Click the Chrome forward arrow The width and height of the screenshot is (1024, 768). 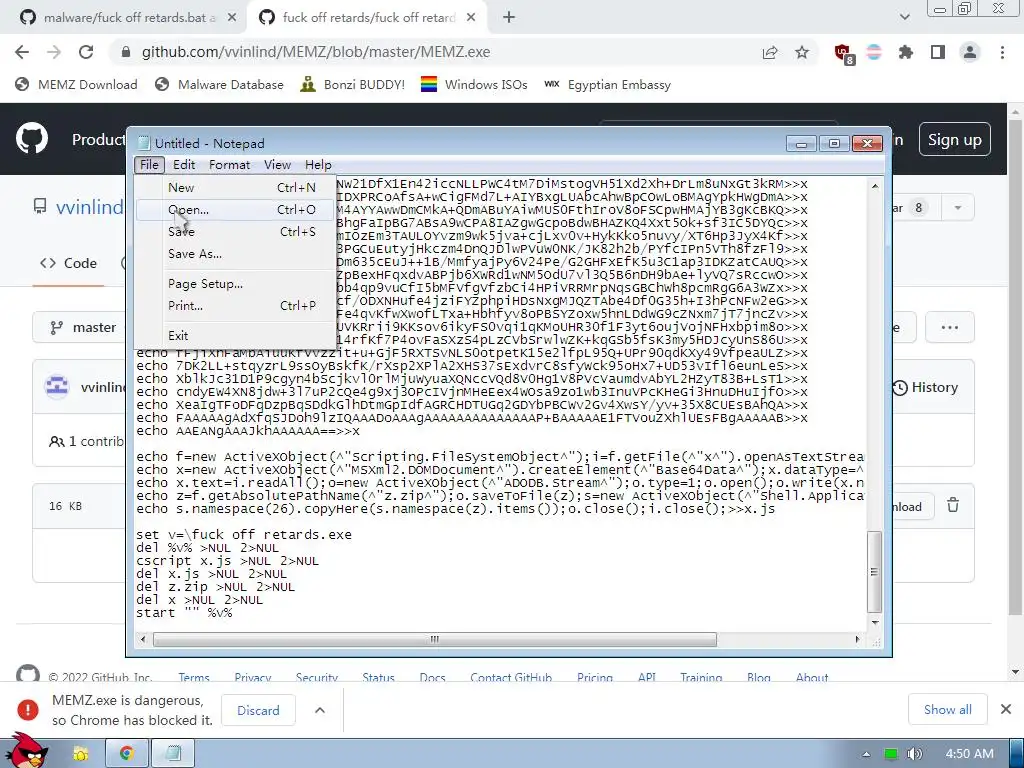[x=54, y=52]
